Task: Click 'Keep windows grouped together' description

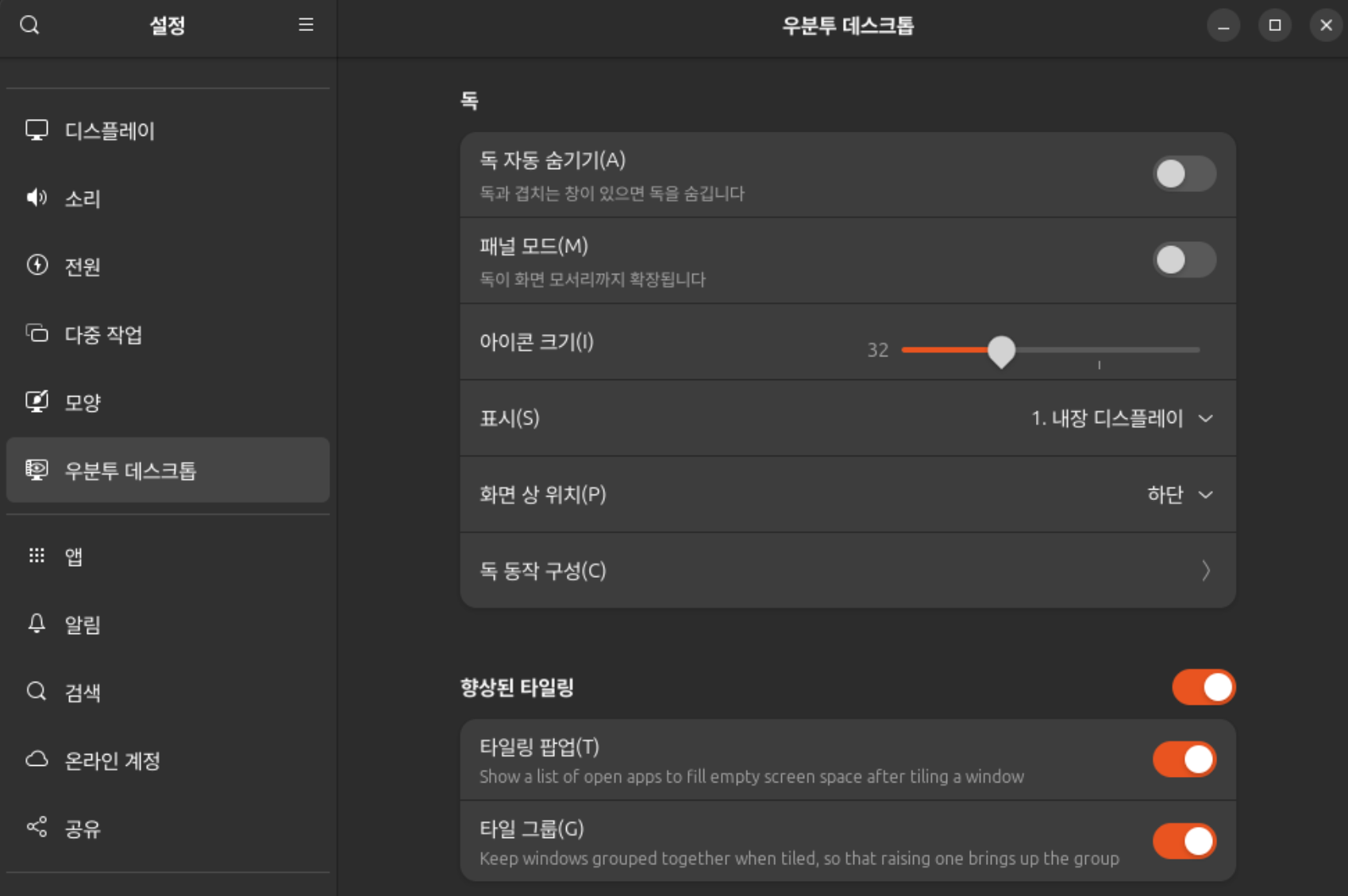Action: click(x=799, y=858)
